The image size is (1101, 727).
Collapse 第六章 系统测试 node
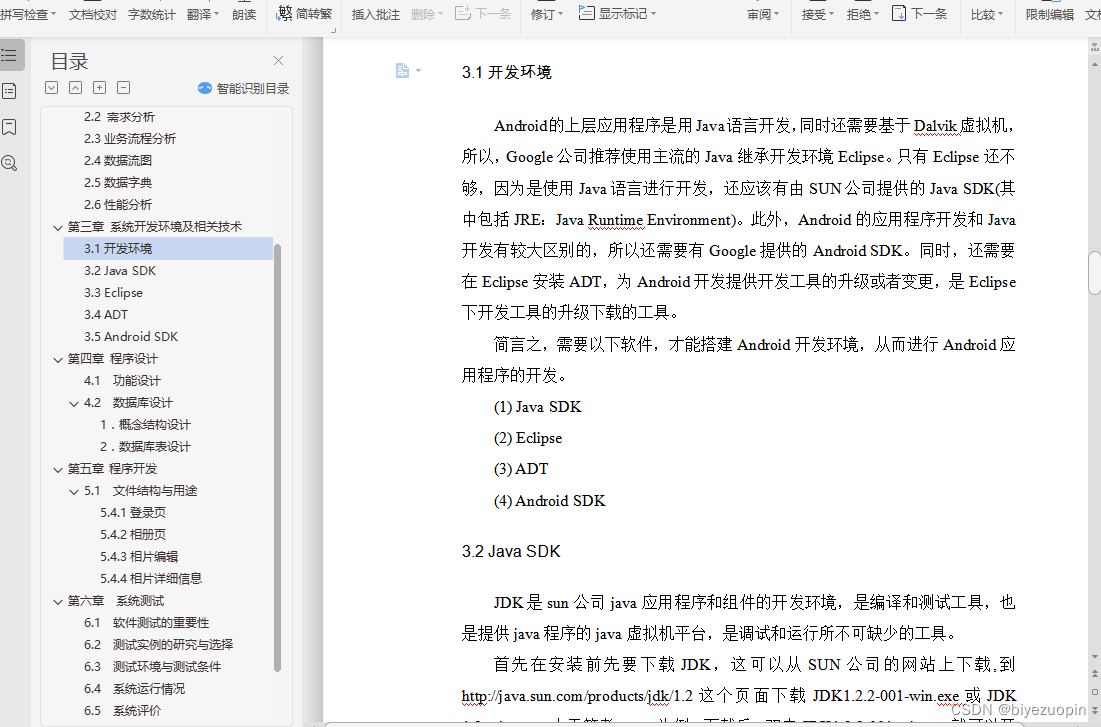(x=58, y=601)
